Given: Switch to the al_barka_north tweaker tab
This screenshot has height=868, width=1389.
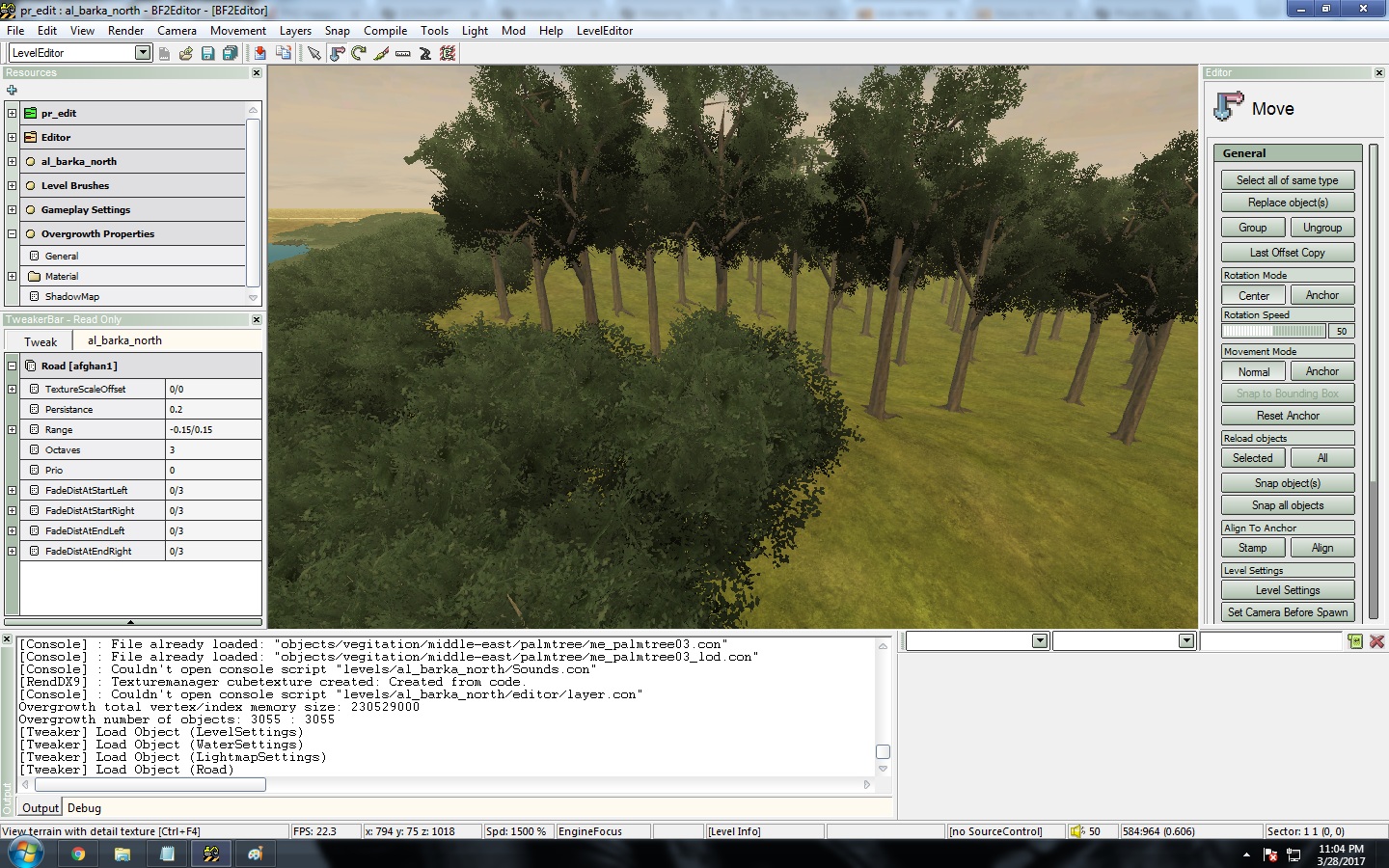Looking at the screenshot, I should pos(124,340).
